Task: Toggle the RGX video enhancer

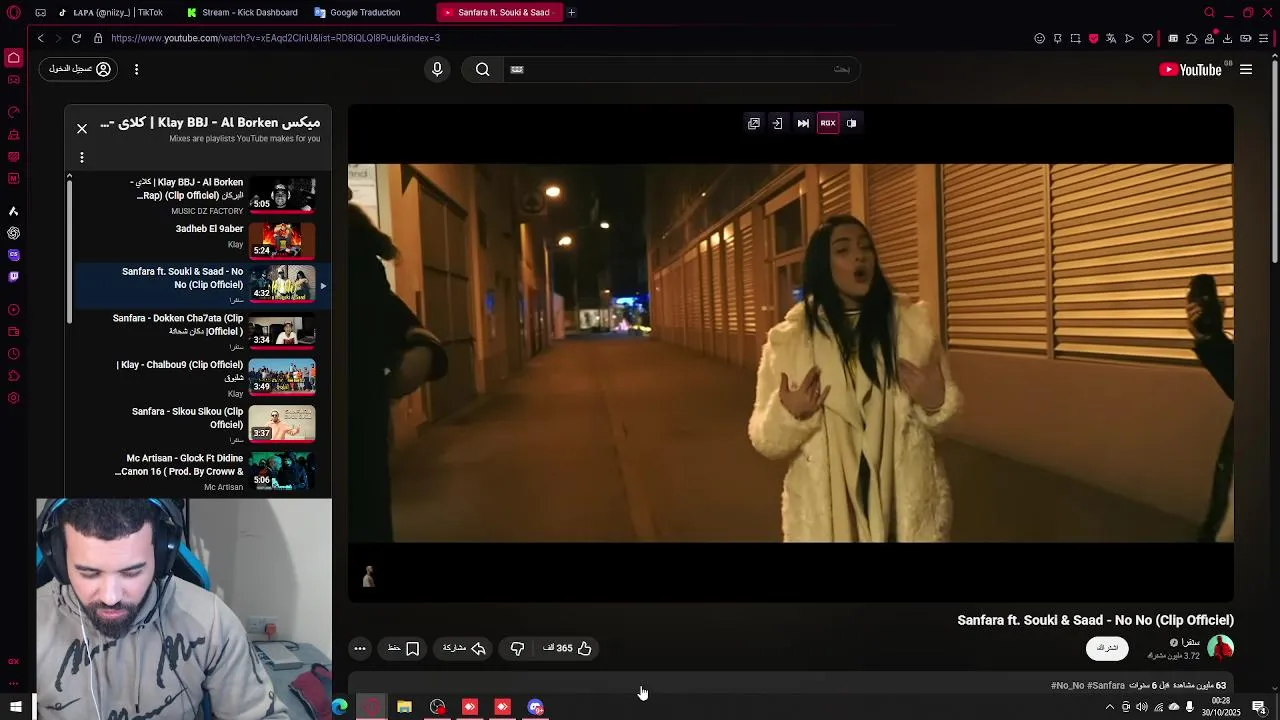Action: (828, 123)
